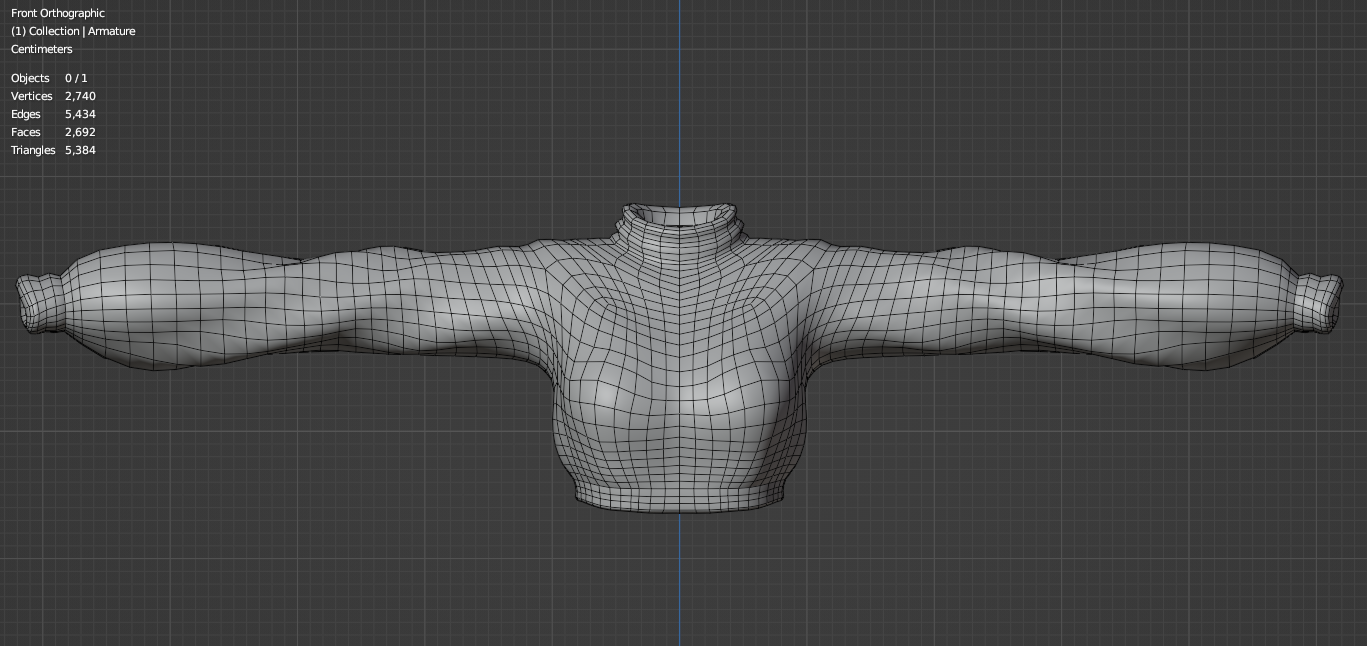Screen dimensions: 1367x646
Task: Click the bottom hem of the sweater
Action: click(x=680, y=495)
